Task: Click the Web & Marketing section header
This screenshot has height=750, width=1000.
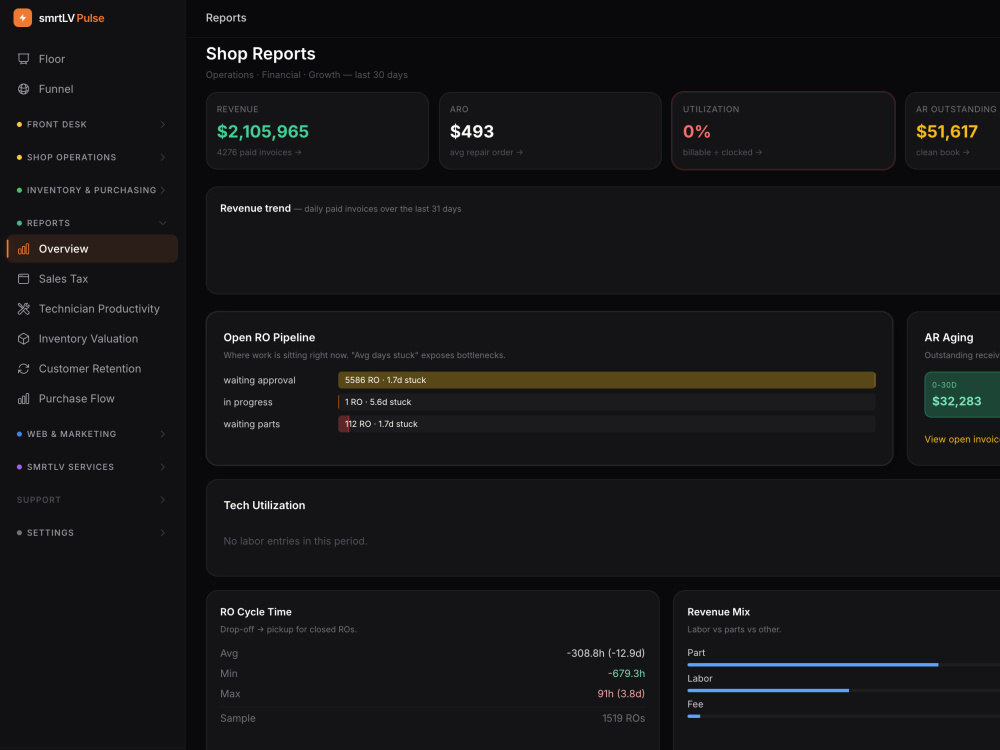Action: (92, 434)
